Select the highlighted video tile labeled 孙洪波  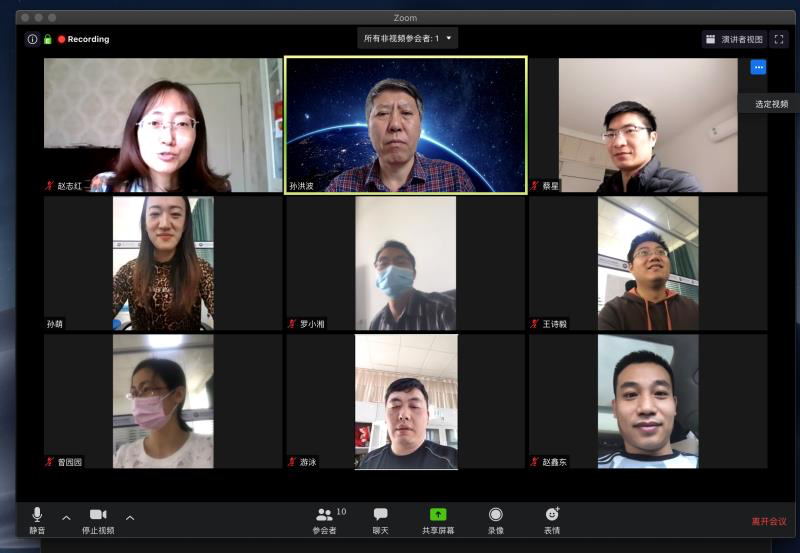pyautogui.click(x=405, y=125)
